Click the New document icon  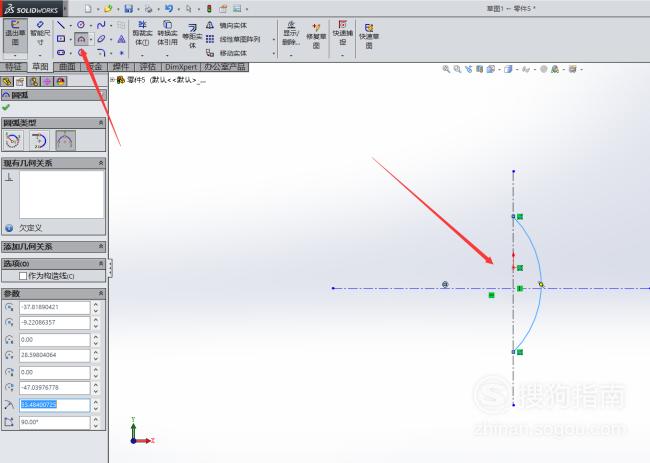88,8
